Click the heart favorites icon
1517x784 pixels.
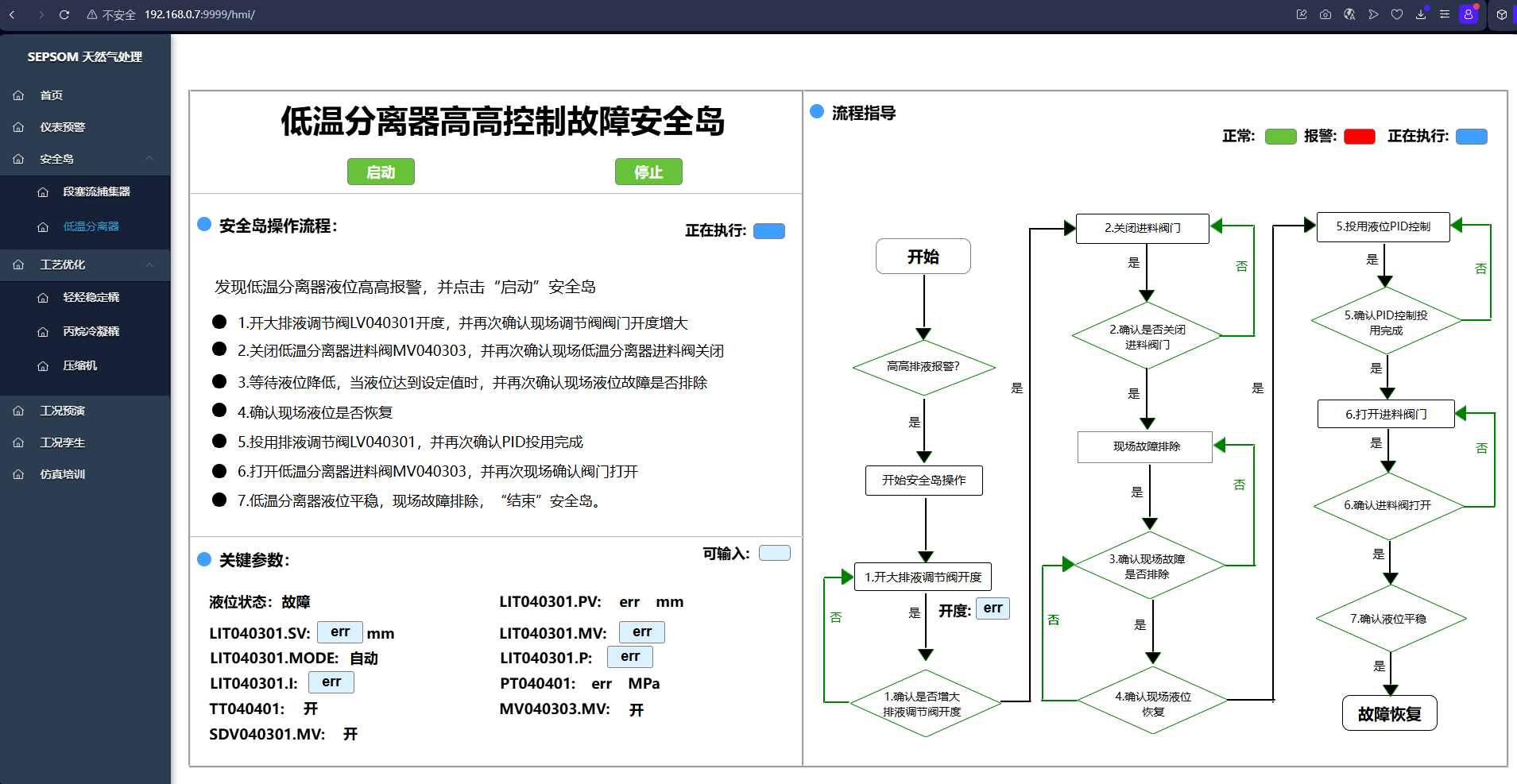tap(1397, 14)
